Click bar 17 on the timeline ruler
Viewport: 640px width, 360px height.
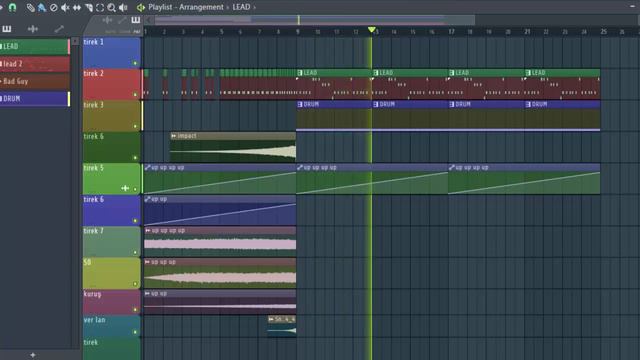[451, 31]
